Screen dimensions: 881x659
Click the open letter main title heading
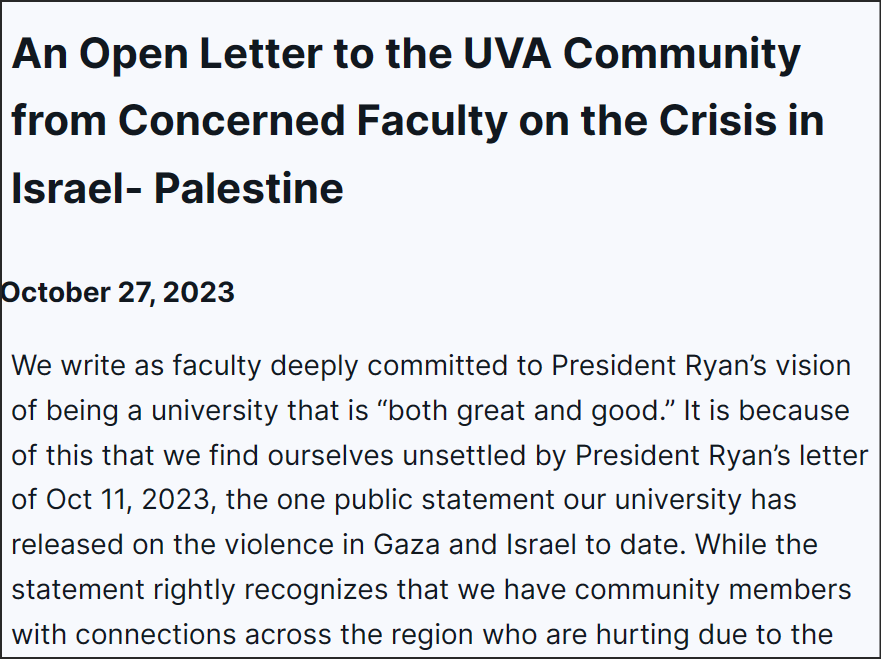pyautogui.click(x=418, y=120)
